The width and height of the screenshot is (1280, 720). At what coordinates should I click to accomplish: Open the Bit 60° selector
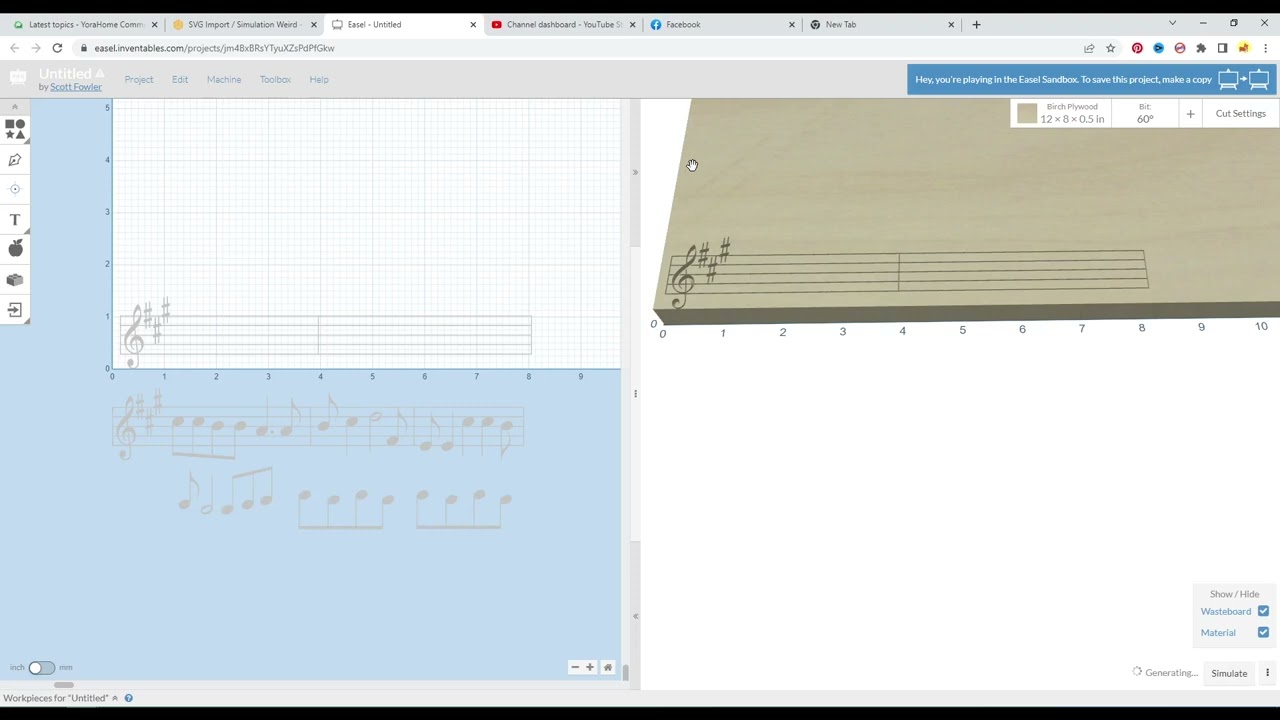(x=1145, y=114)
